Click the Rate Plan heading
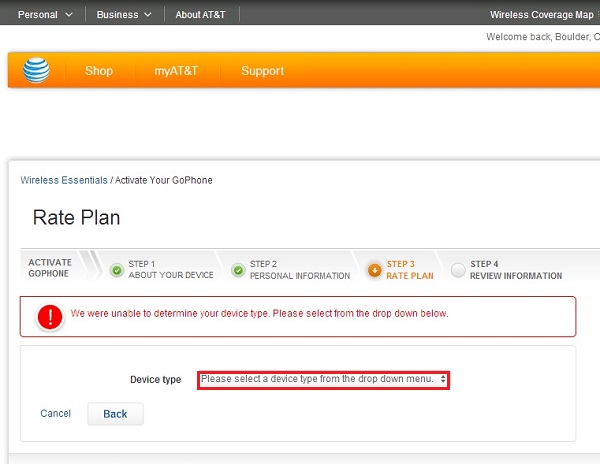Screen dimensions: 600x464 coord(77,218)
